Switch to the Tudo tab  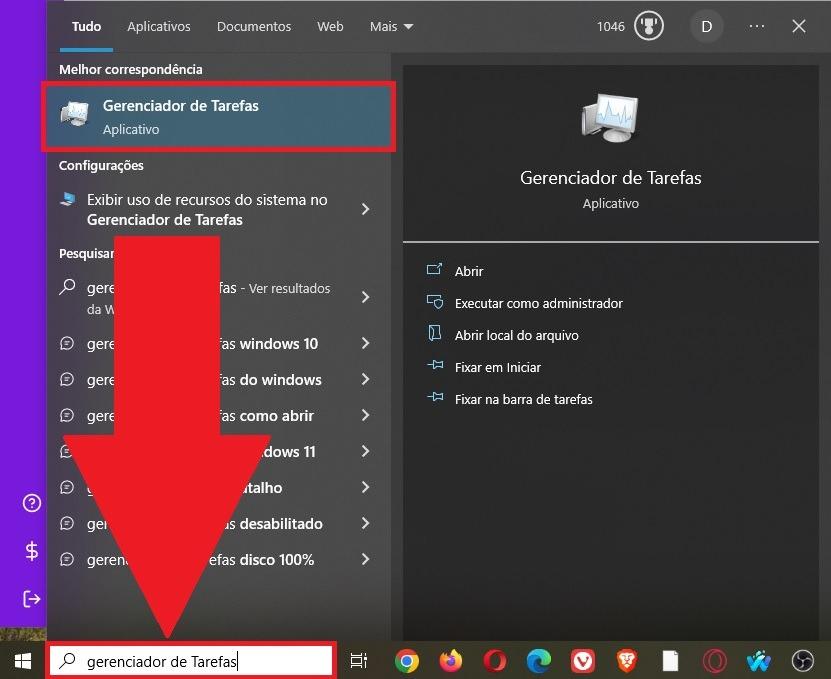86,27
